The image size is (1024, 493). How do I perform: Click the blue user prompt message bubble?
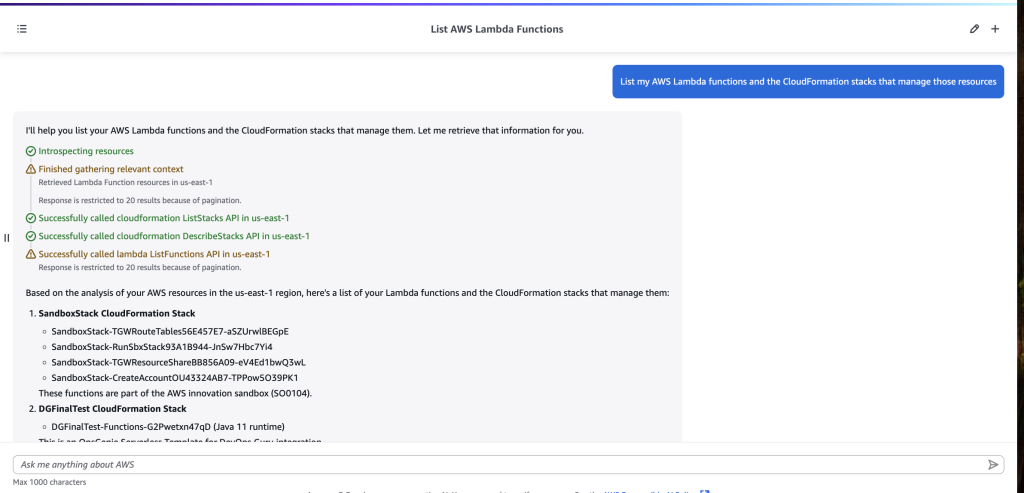(x=808, y=82)
